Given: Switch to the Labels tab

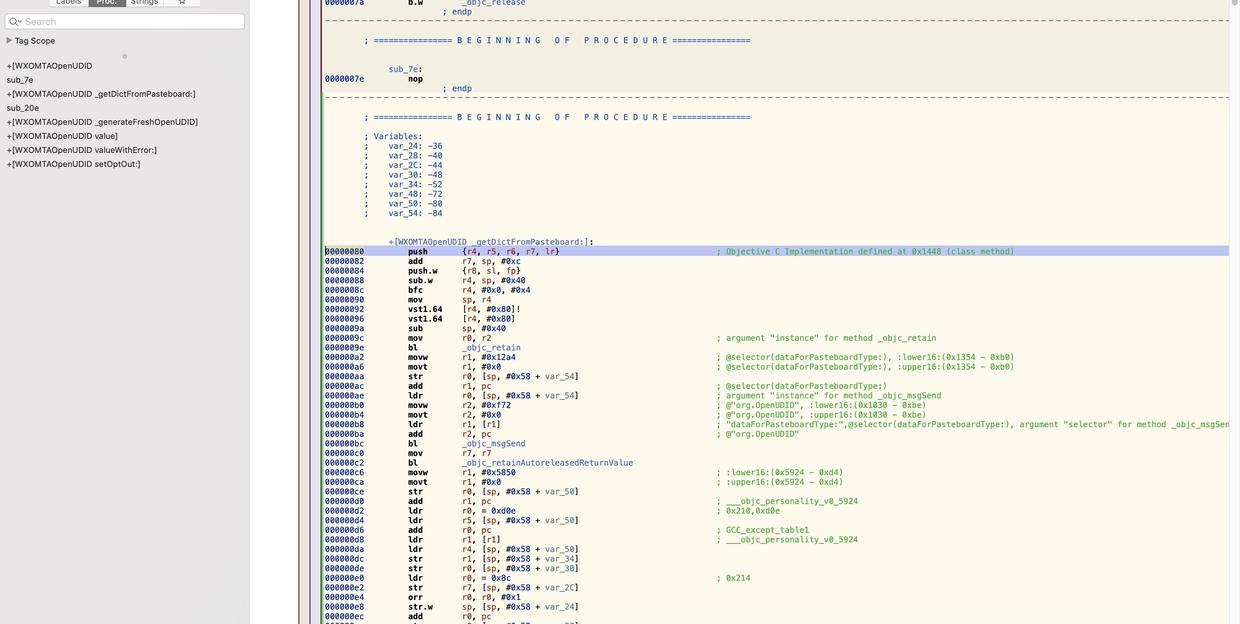Looking at the screenshot, I should pos(69,2).
